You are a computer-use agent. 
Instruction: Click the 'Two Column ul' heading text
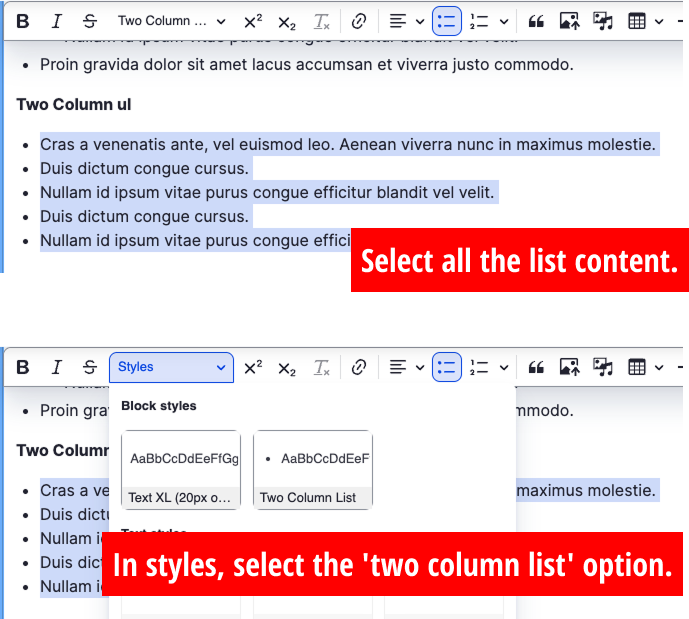click(74, 105)
